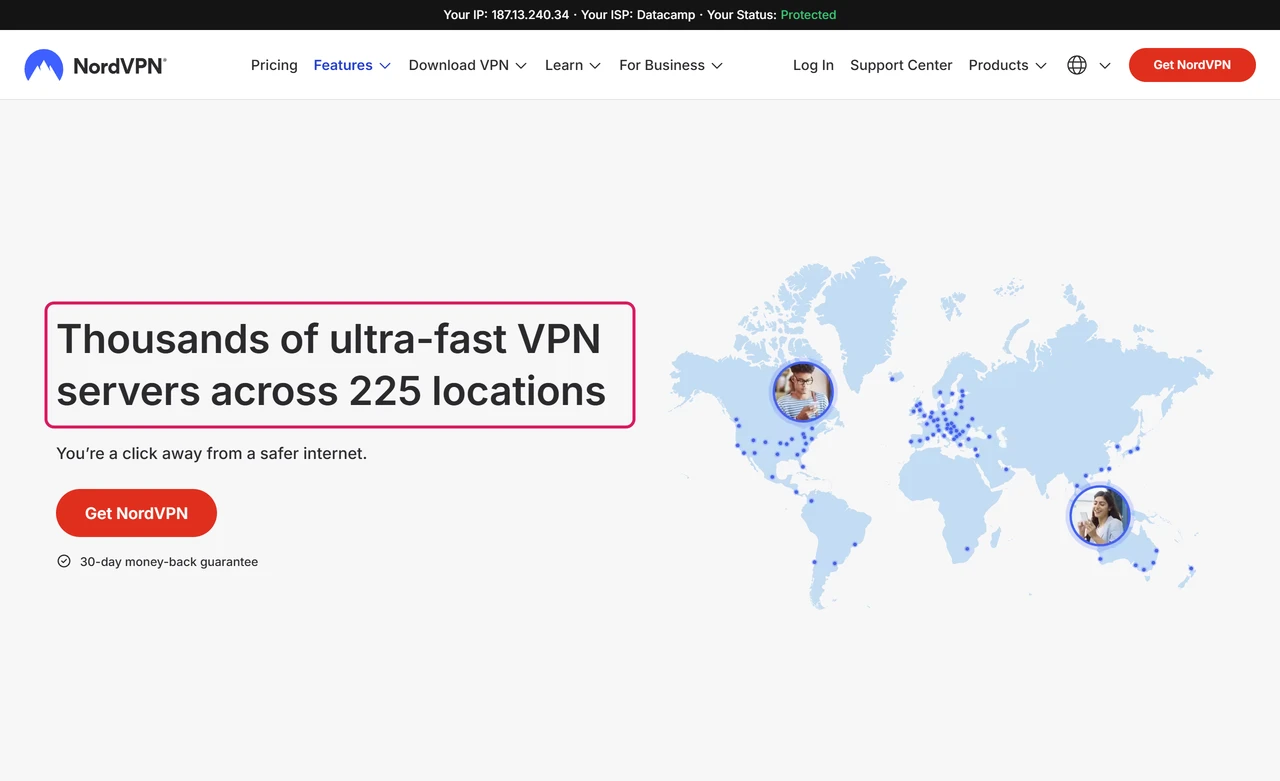The height and width of the screenshot is (781, 1280).
Task: Click 'You're a click away' subheading
Action: [x=211, y=453]
